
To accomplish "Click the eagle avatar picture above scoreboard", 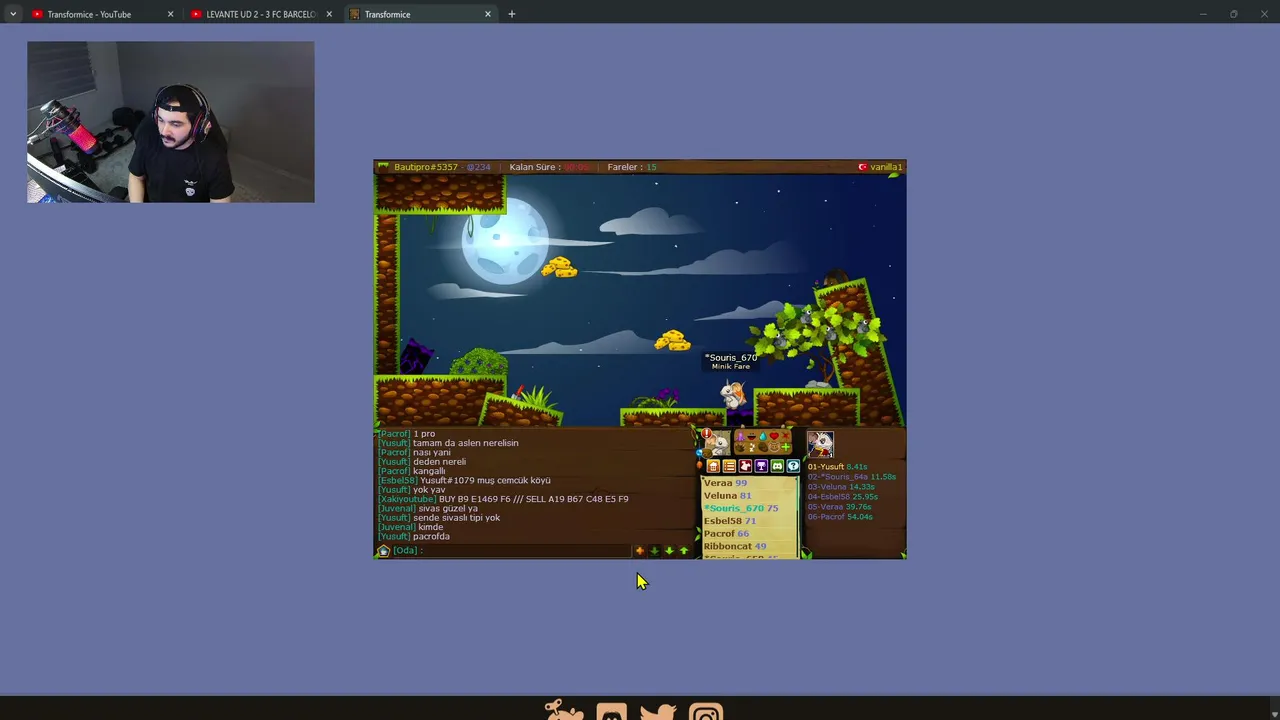I will (x=820, y=444).
